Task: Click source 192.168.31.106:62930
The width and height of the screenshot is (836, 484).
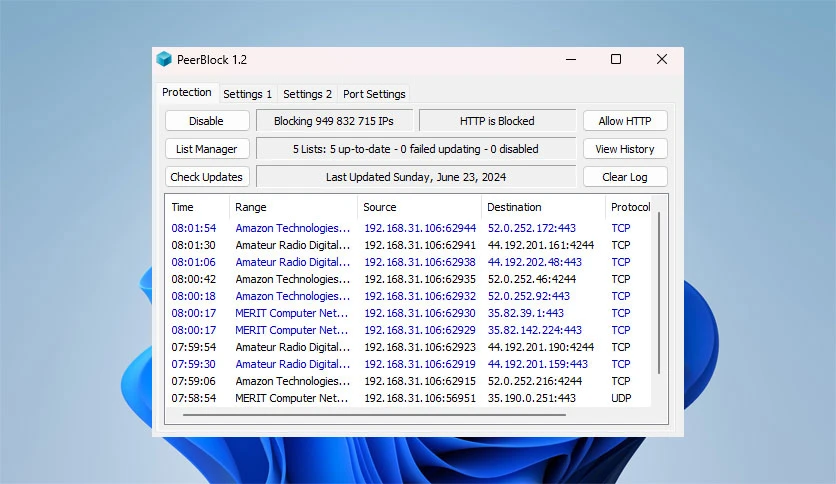Action: (x=420, y=313)
